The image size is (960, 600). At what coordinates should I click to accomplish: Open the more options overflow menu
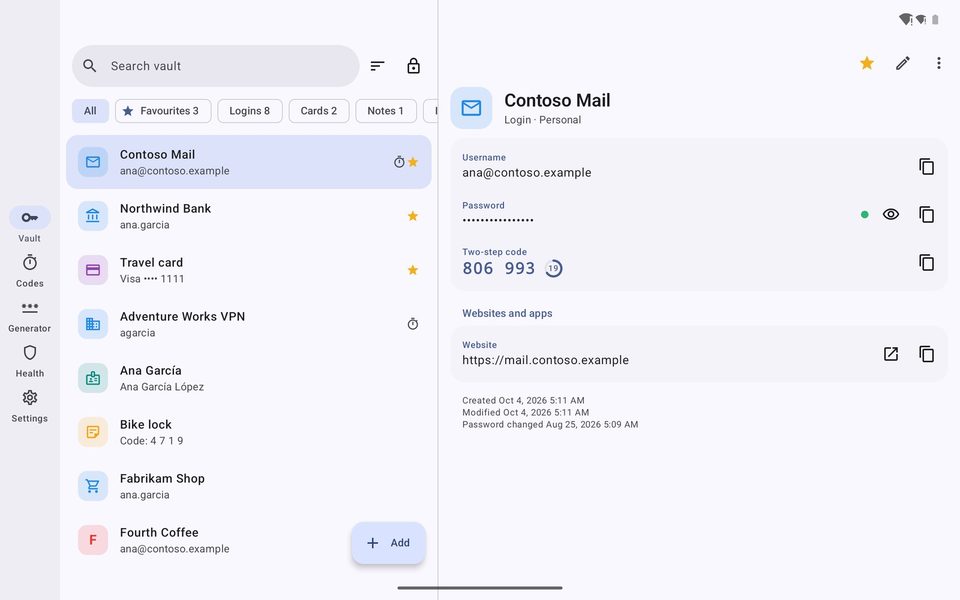938,63
